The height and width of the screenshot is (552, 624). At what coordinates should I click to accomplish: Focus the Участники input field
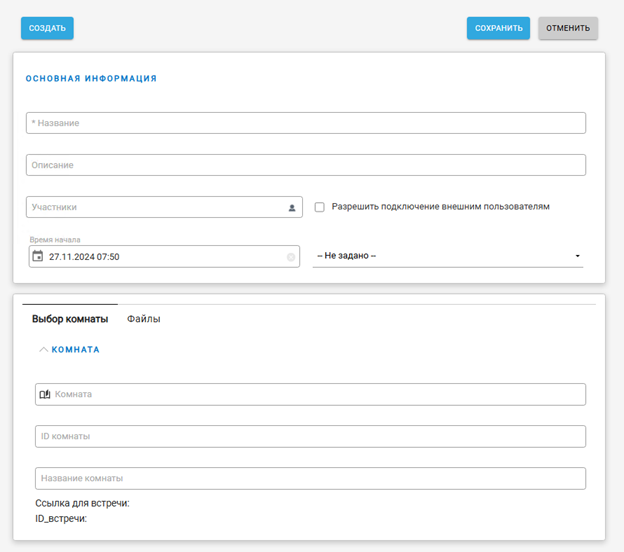150,207
